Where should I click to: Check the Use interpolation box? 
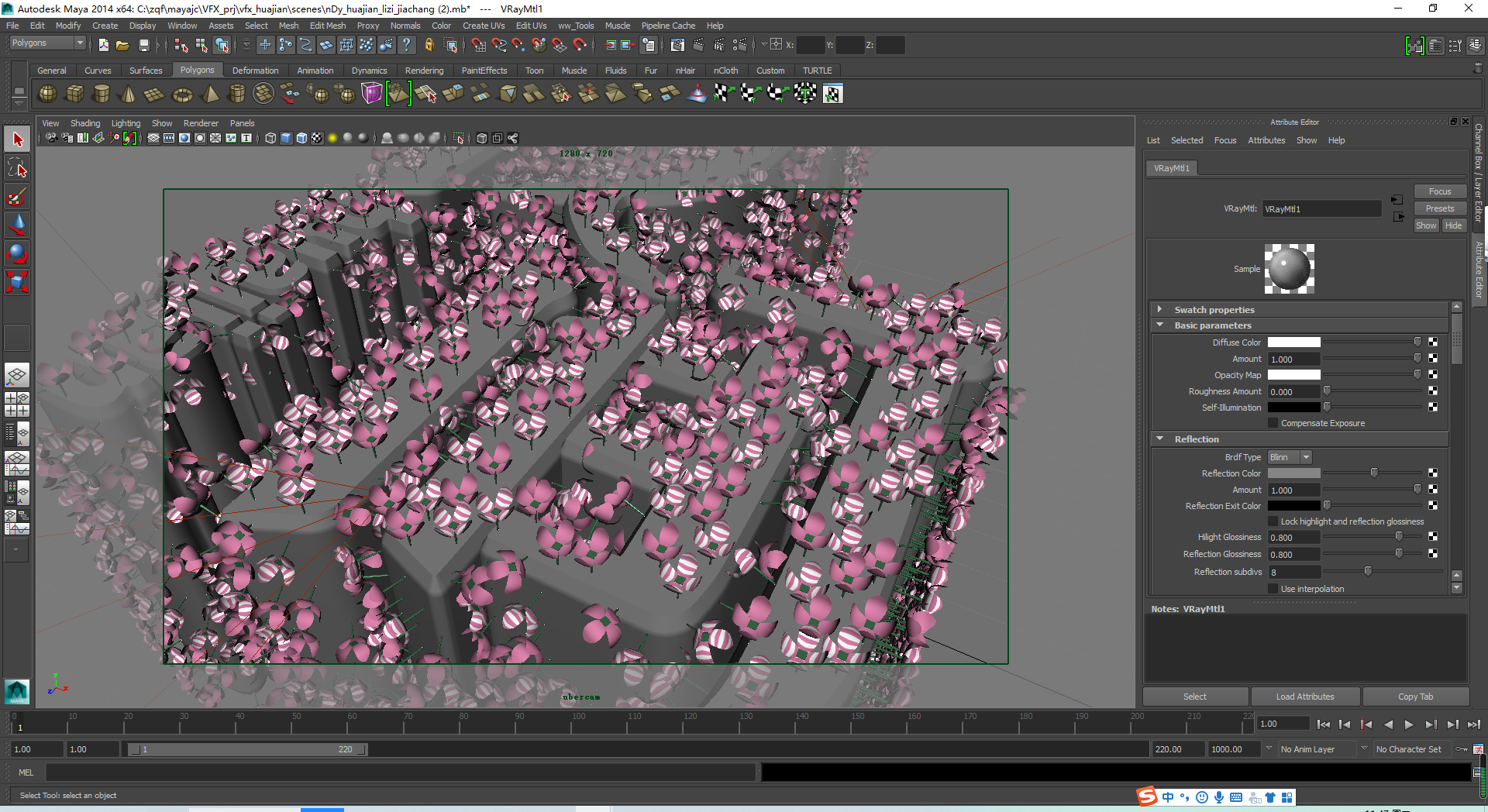[x=1273, y=589]
